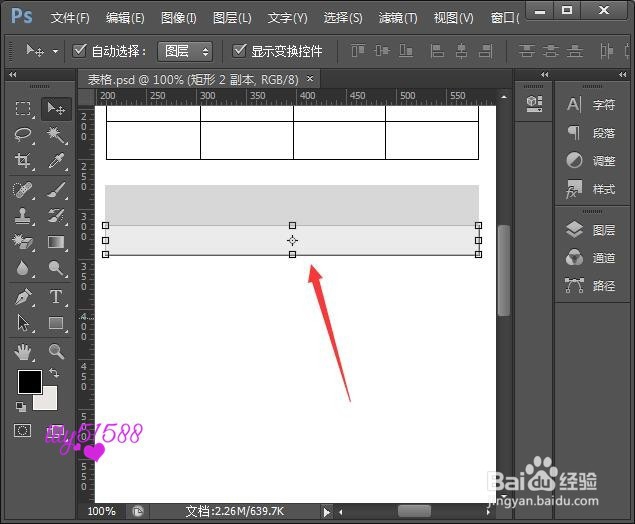Image resolution: width=635 pixels, height=524 pixels.
Task: Toggle Quick Mask mode
Action: coord(22,430)
